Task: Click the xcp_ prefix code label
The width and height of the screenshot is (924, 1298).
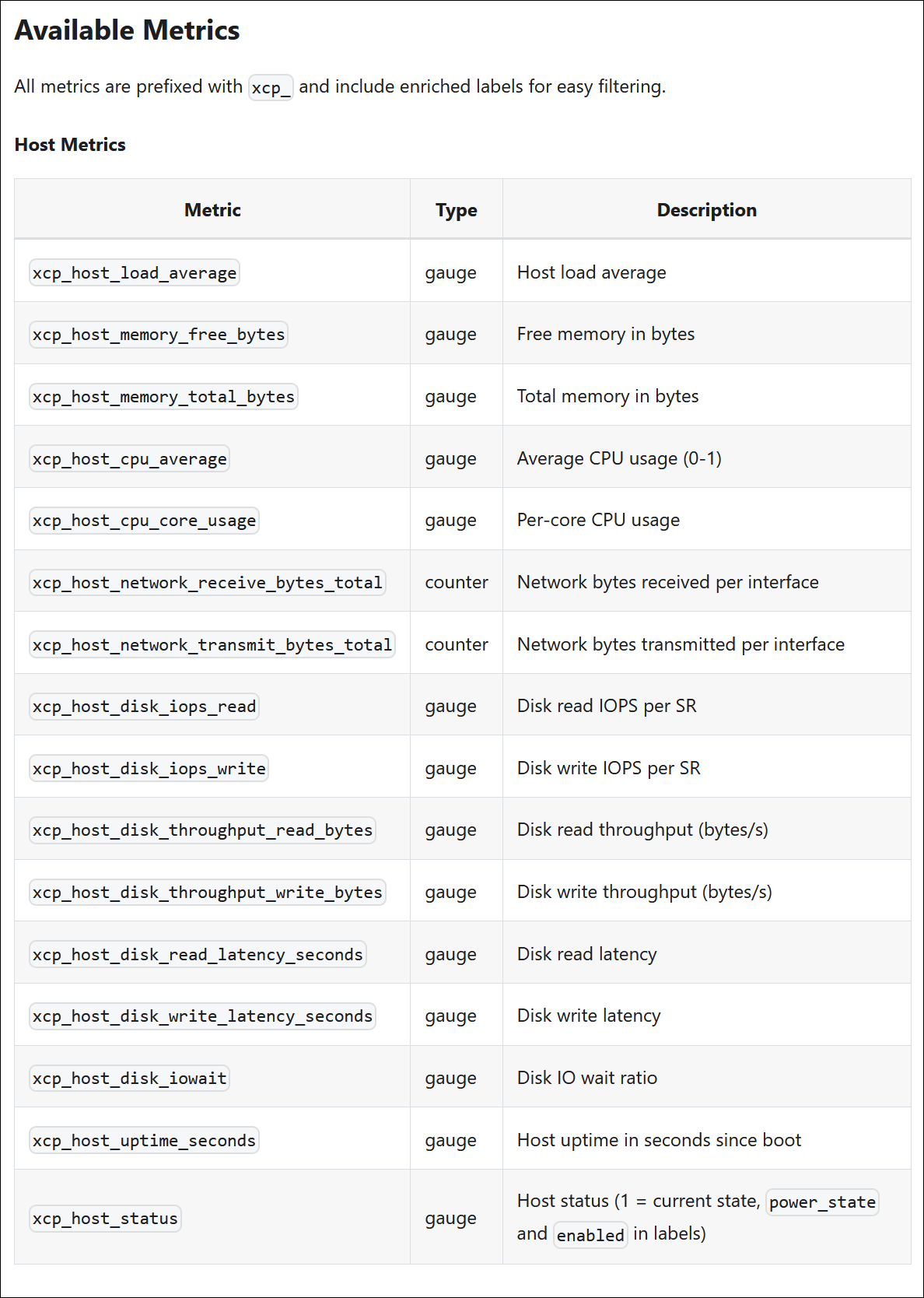Action: [270, 87]
